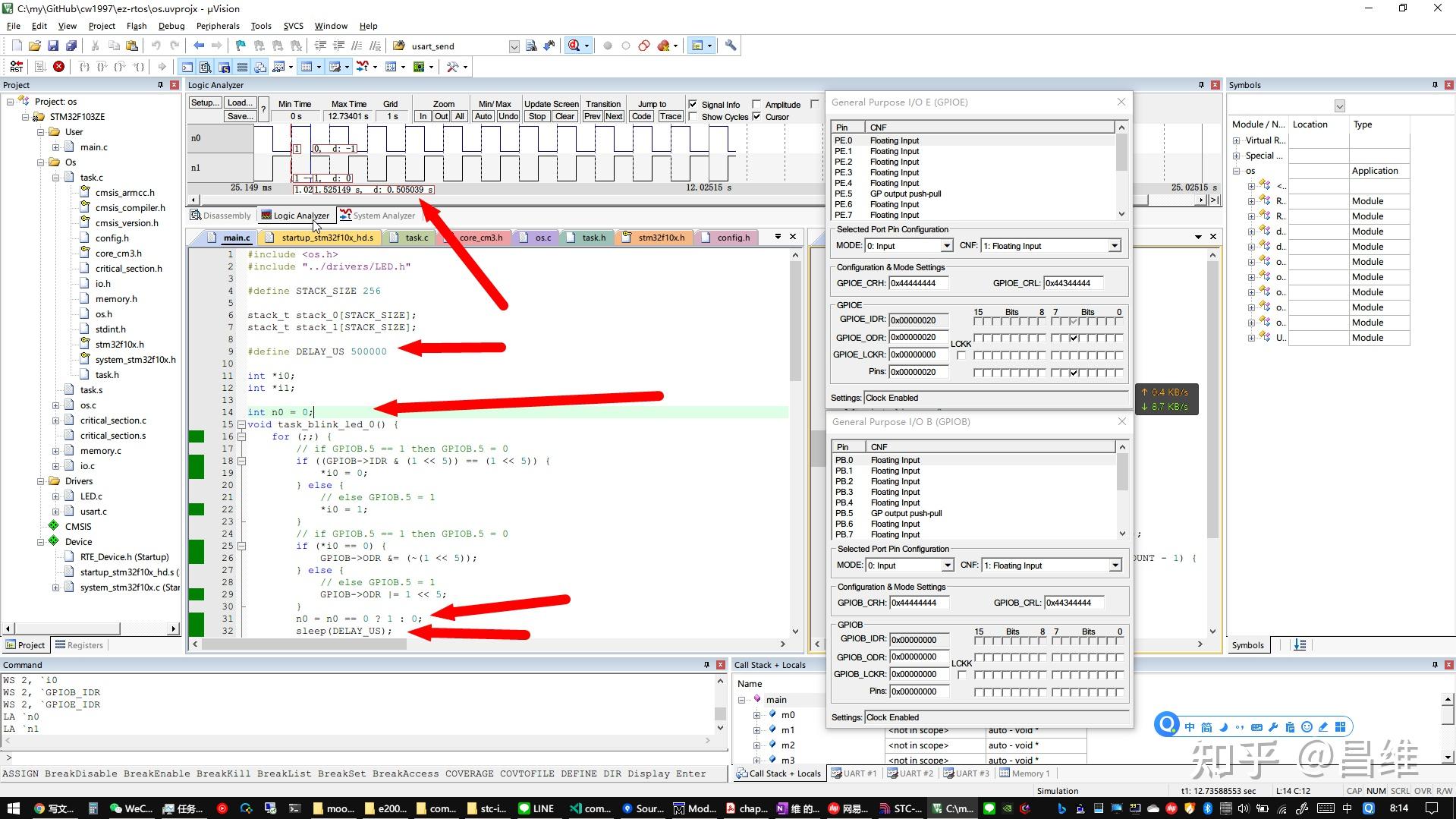
Task: Click the GPIOE_ODR value field
Action: 918,337
